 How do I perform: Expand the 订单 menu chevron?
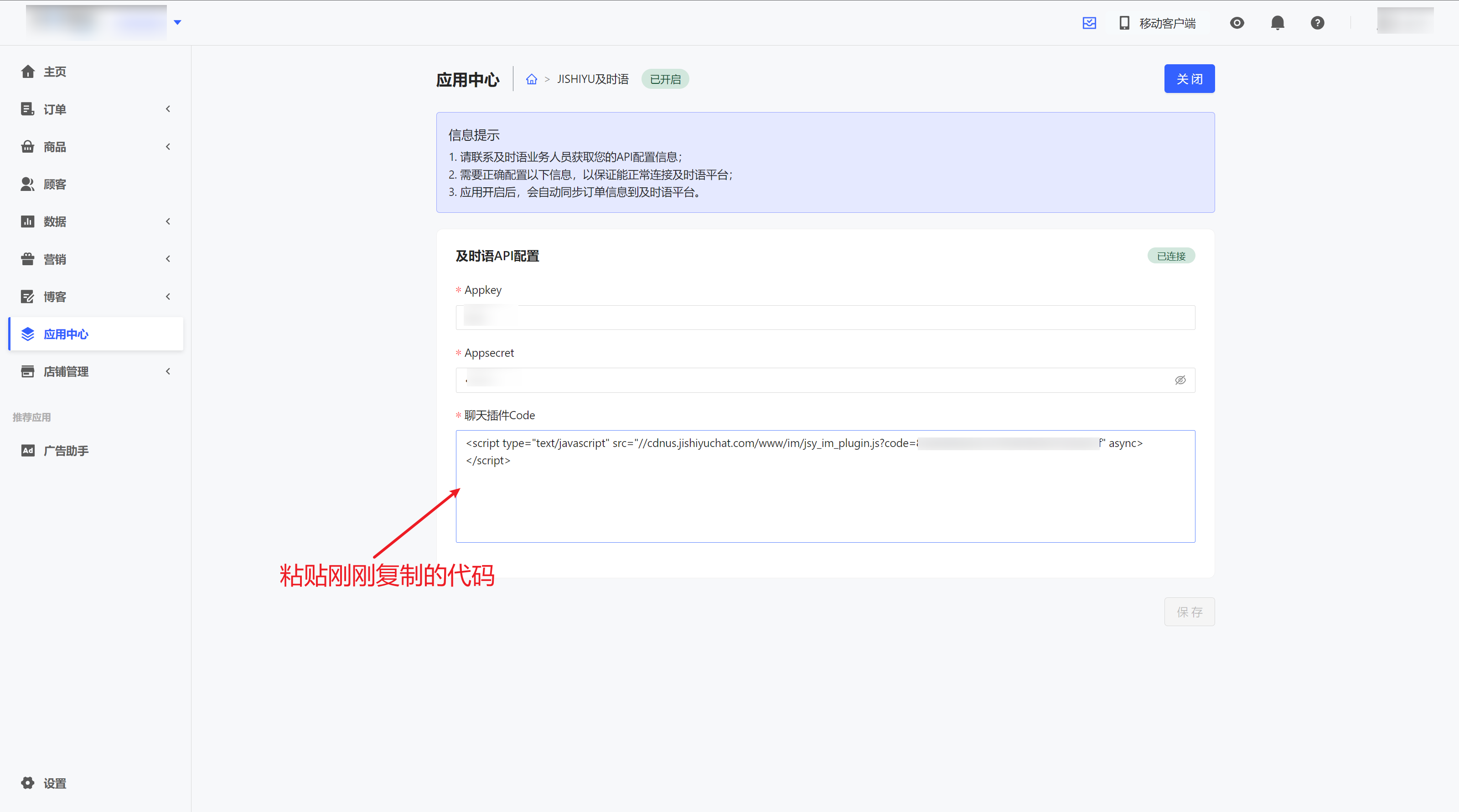168,108
